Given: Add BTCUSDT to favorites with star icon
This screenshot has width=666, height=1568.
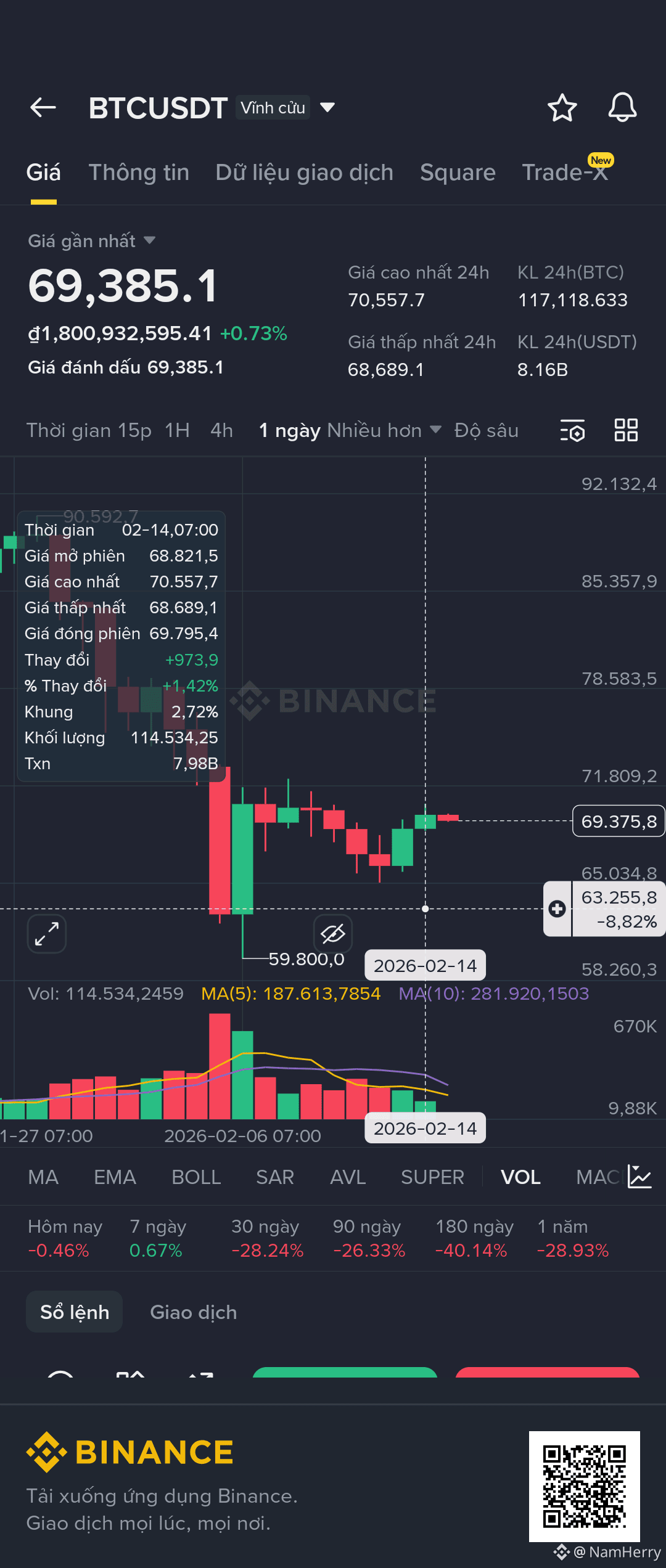Looking at the screenshot, I should click(562, 108).
